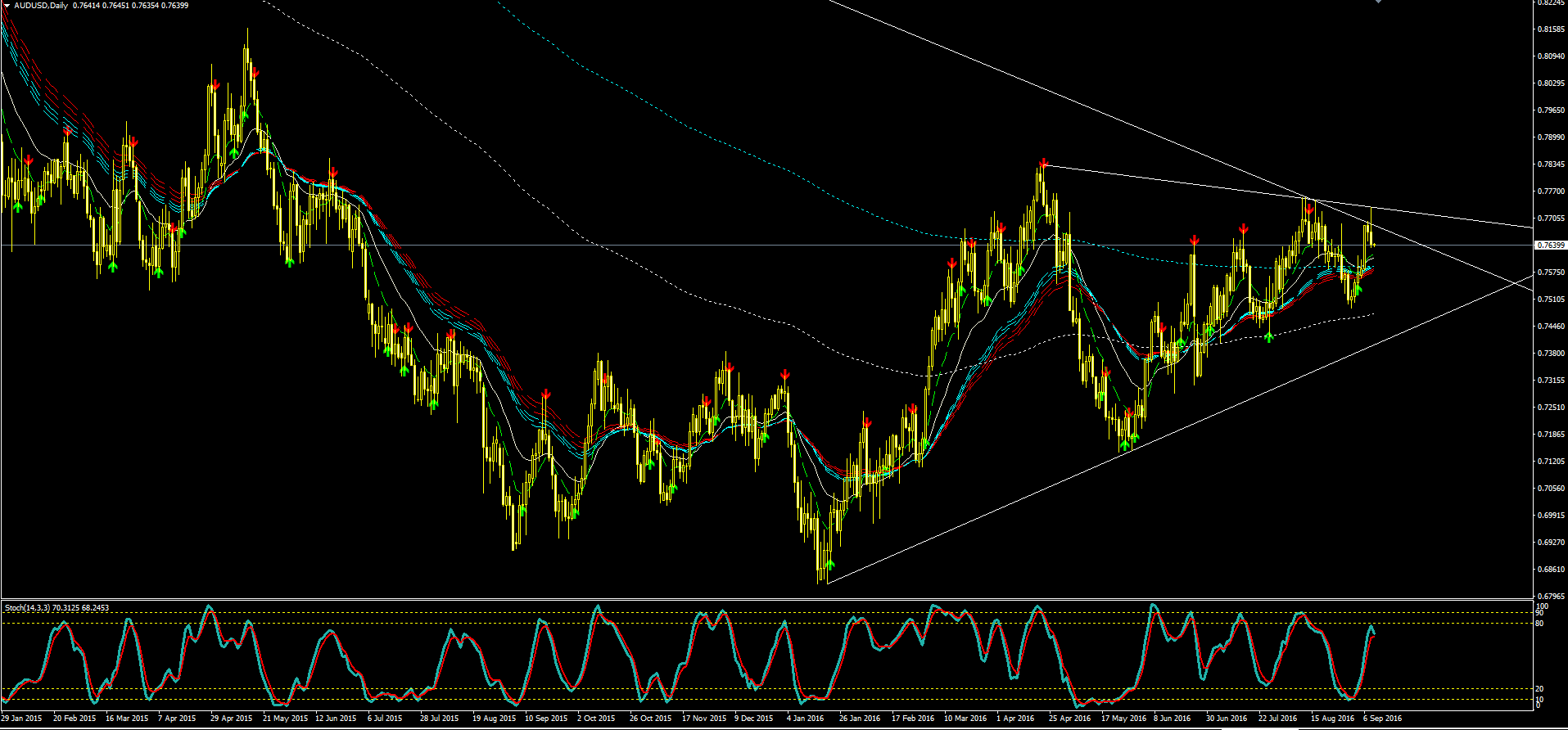Image resolution: width=1568 pixels, height=730 pixels.
Task: Click price scale value 0.78345
Action: point(1551,164)
